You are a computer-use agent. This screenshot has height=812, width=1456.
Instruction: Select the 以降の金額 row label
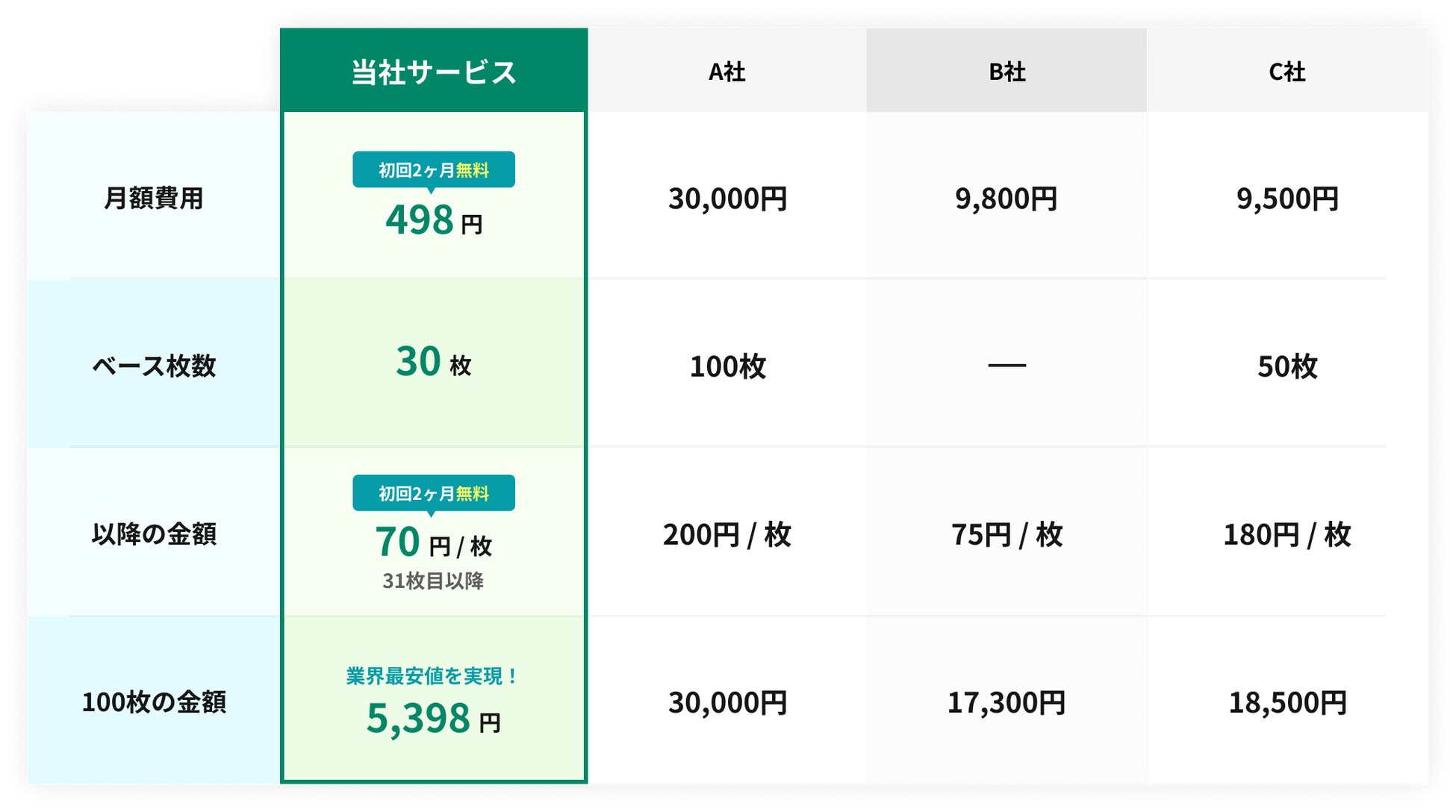[x=153, y=534]
